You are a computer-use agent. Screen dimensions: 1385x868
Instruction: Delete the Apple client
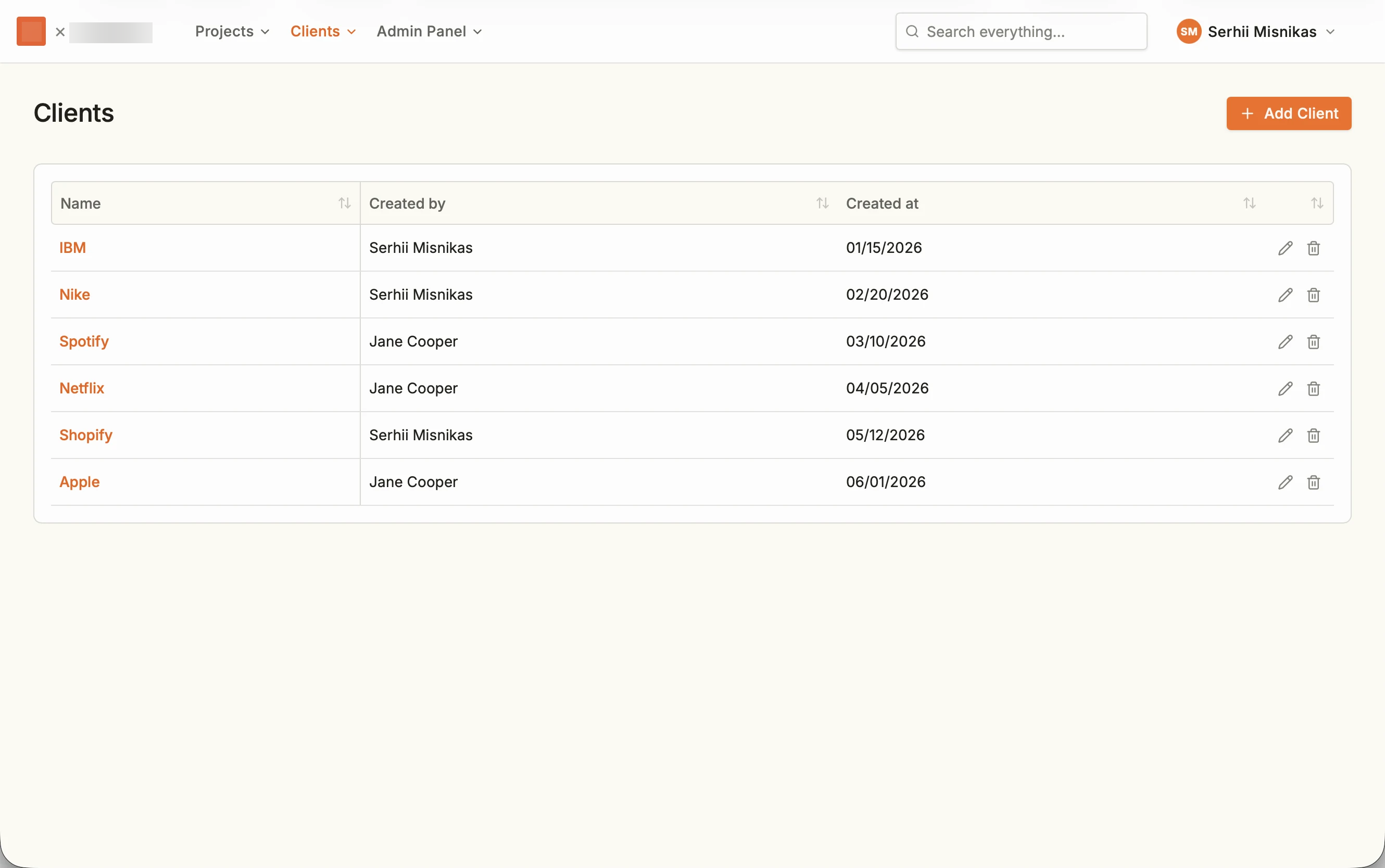[1313, 482]
